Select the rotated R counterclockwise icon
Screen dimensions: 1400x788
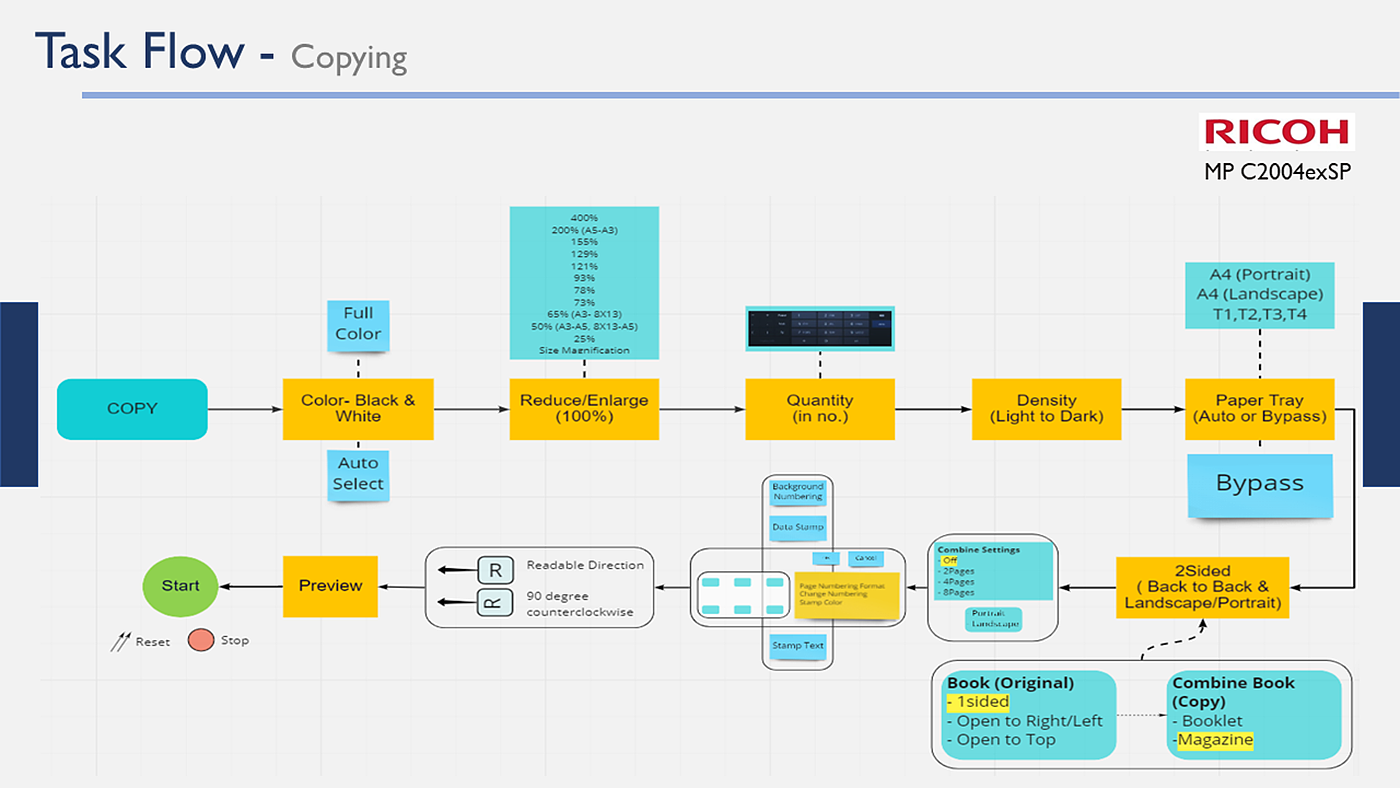[x=495, y=603]
